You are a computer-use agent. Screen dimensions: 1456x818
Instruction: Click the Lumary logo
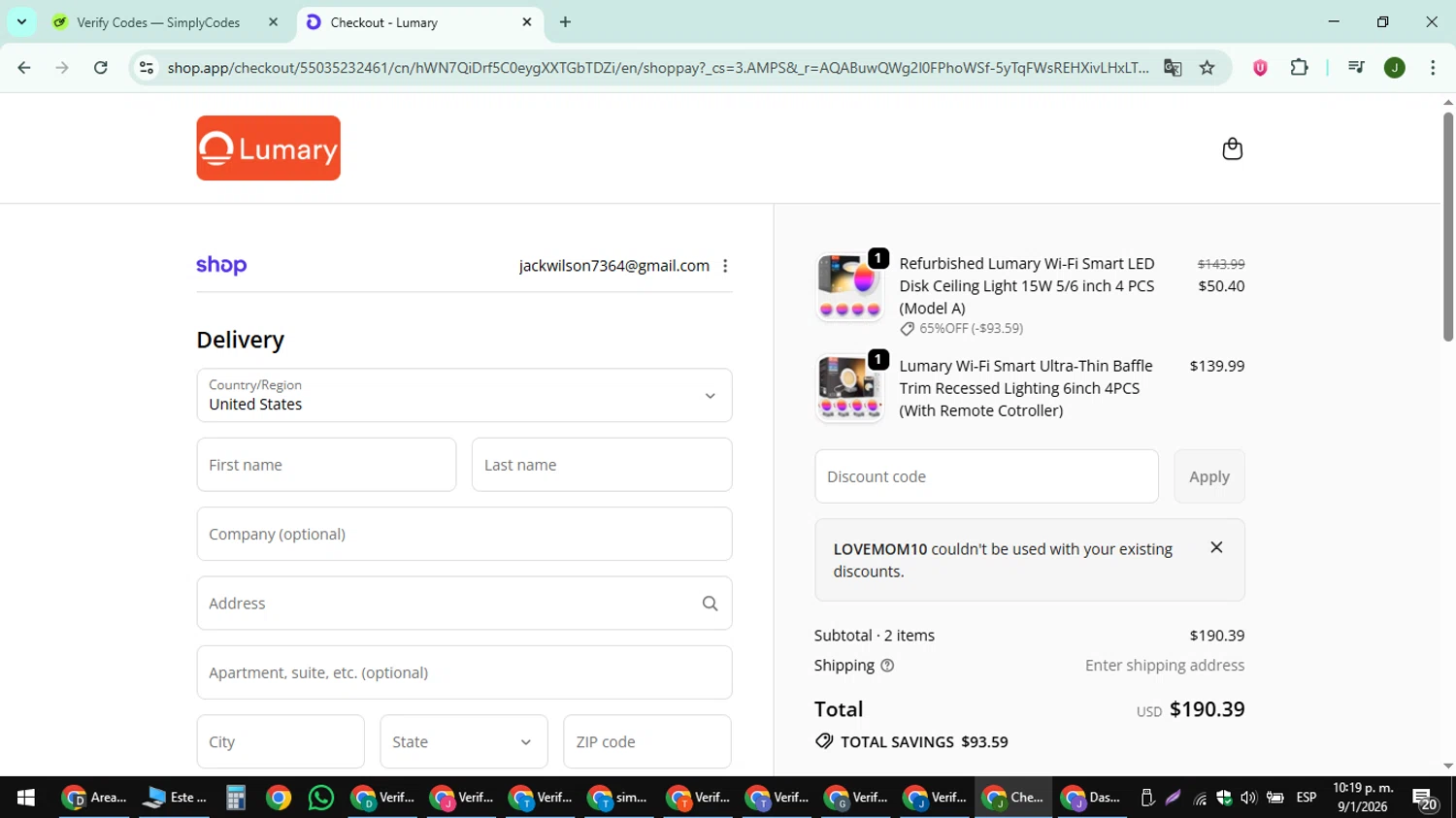pyautogui.click(x=268, y=148)
